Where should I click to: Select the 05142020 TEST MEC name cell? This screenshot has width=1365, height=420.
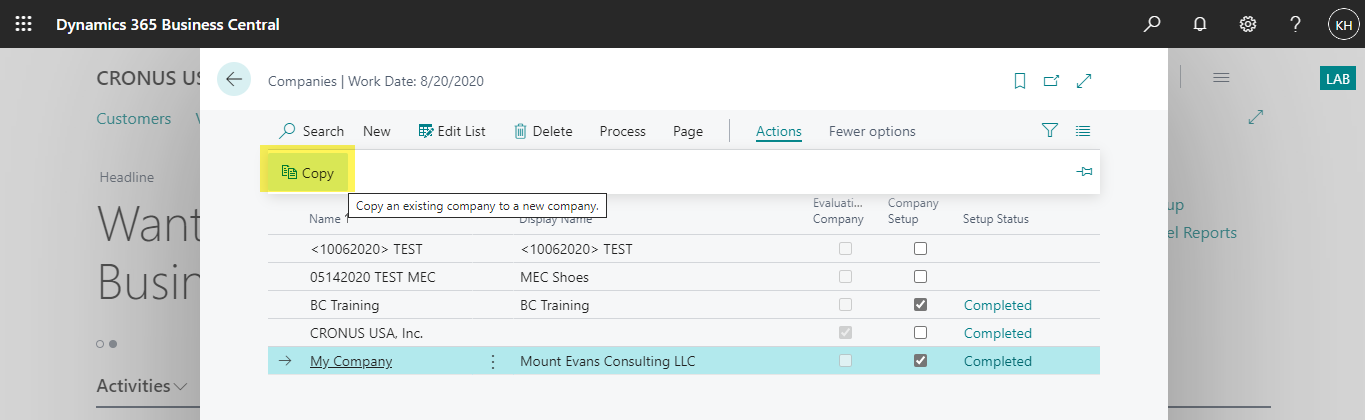(373, 277)
